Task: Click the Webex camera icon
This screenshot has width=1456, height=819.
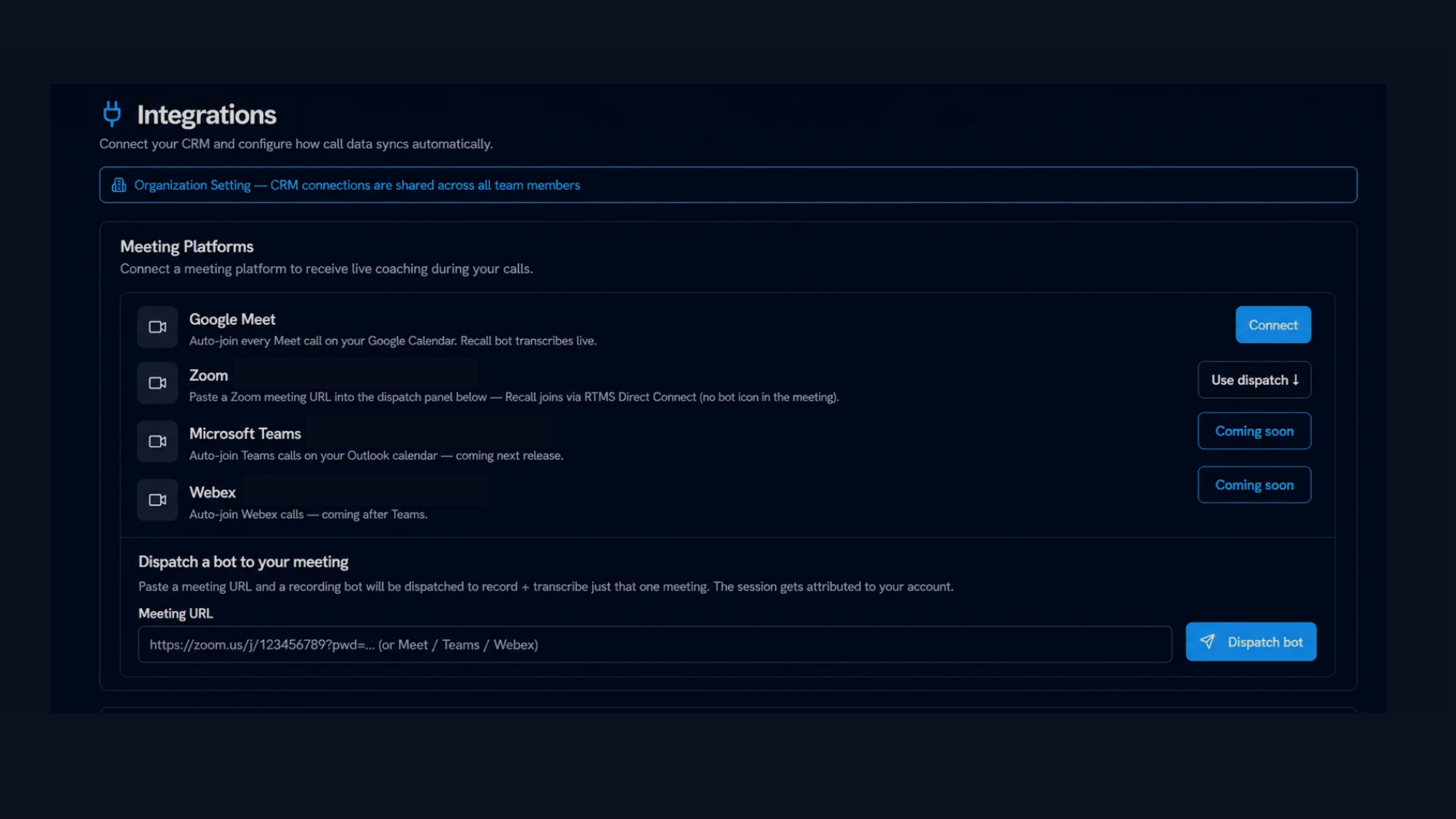Action: pyautogui.click(x=158, y=500)
